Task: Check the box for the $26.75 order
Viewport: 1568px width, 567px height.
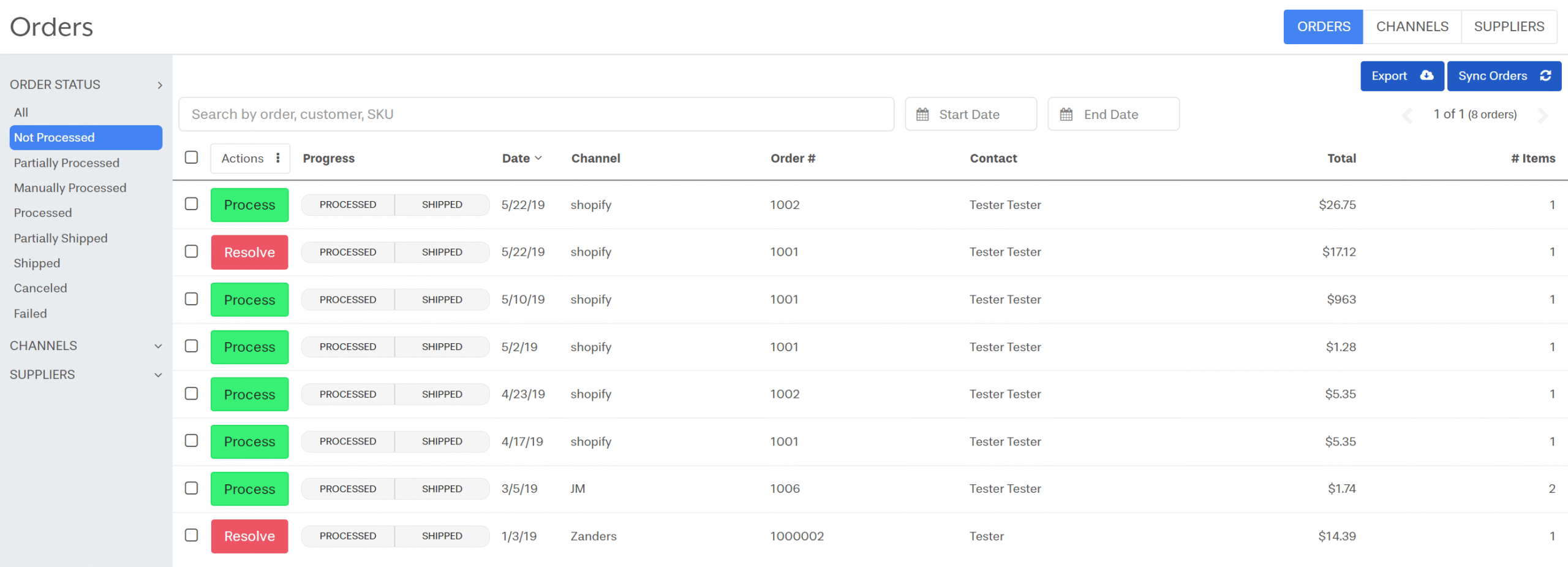Action: 192,204
